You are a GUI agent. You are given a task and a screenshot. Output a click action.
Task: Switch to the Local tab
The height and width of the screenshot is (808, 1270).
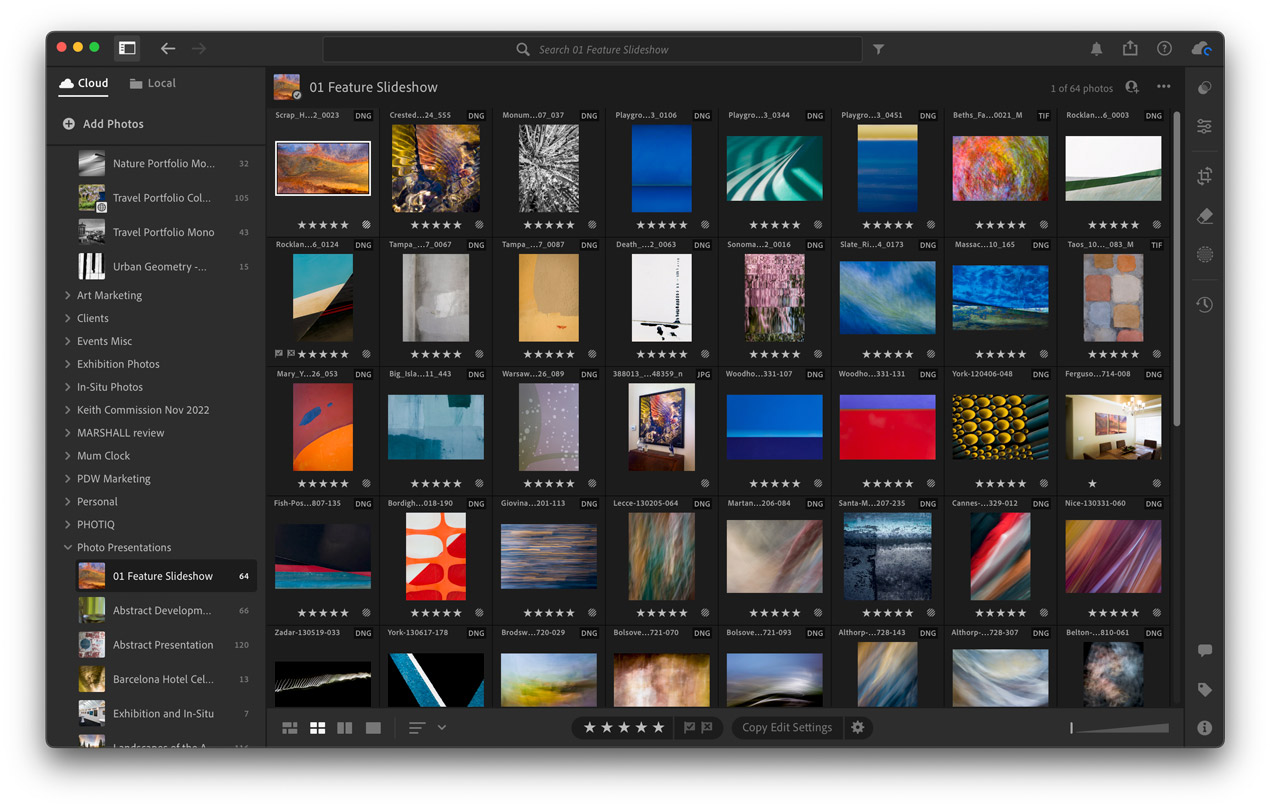click(x=153, y=84)
